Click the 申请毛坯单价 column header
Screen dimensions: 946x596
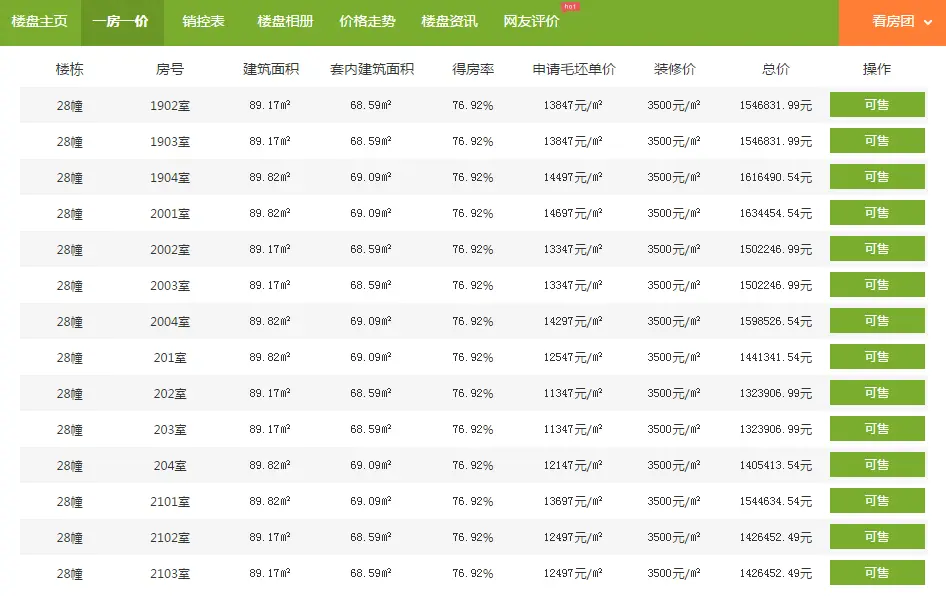(574, 69)
